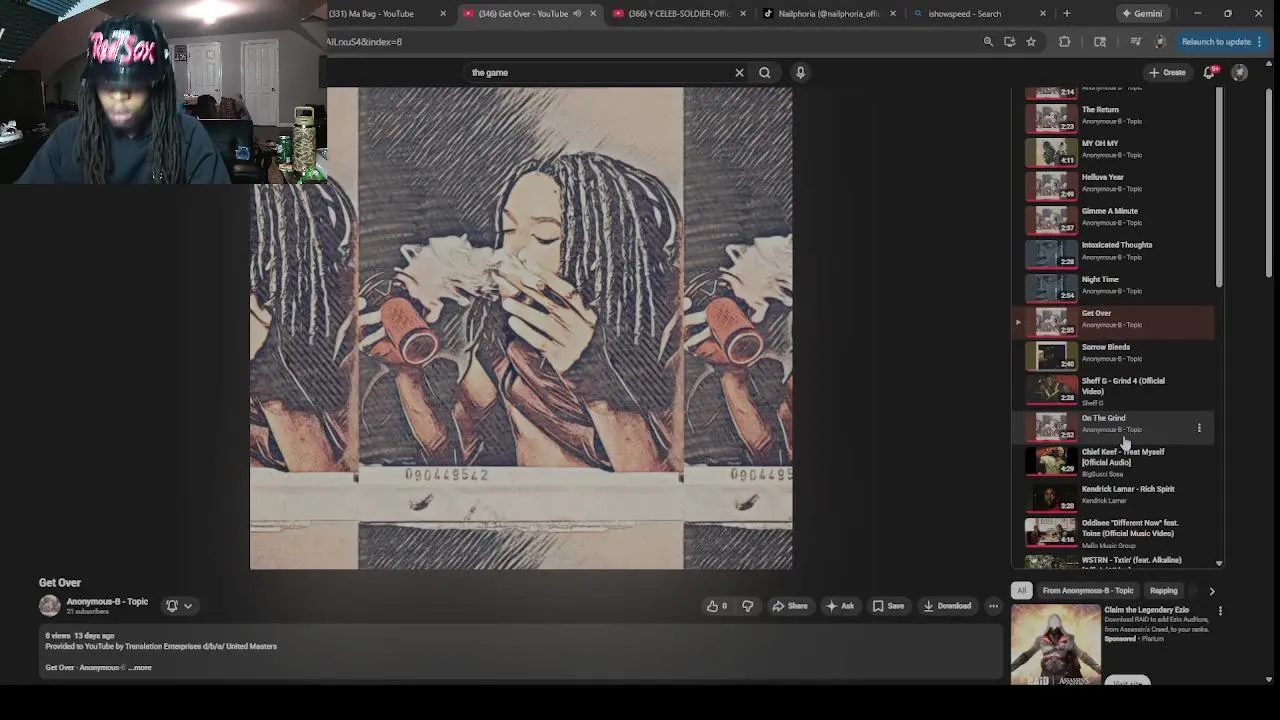The image size is (1280, 720).
Task: Click the Get Over video title
Action: (60, 583)
